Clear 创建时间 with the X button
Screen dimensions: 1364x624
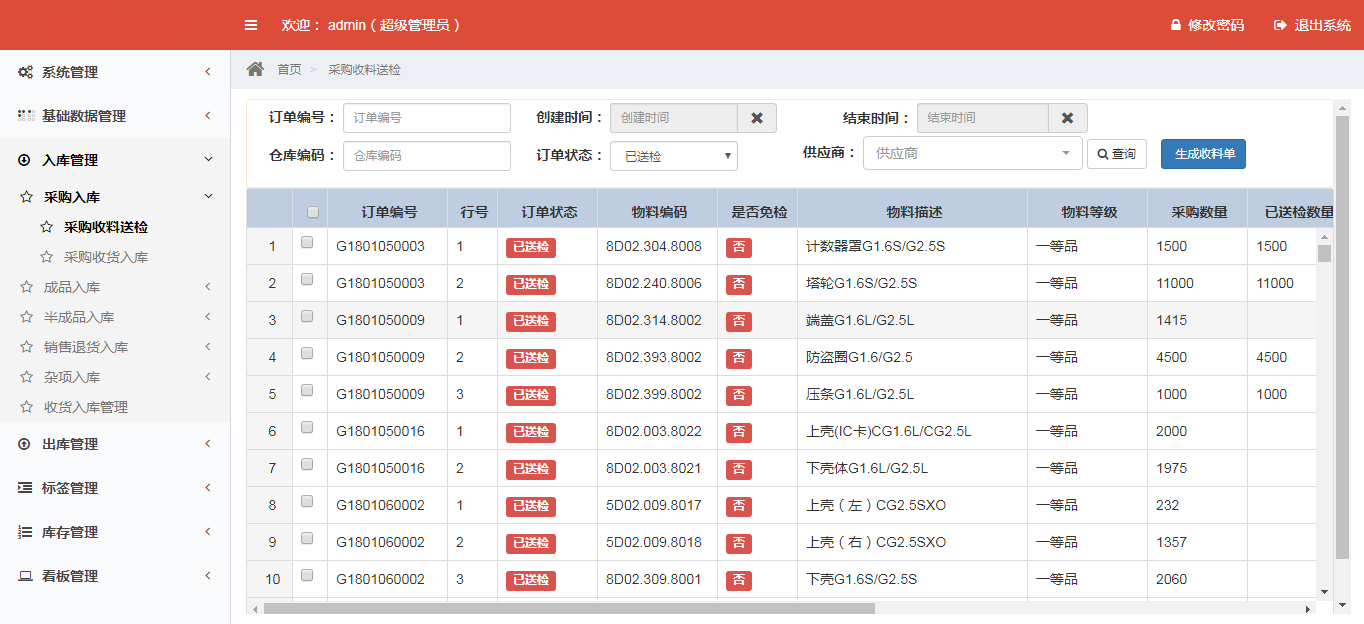click(x=757, y=118)
